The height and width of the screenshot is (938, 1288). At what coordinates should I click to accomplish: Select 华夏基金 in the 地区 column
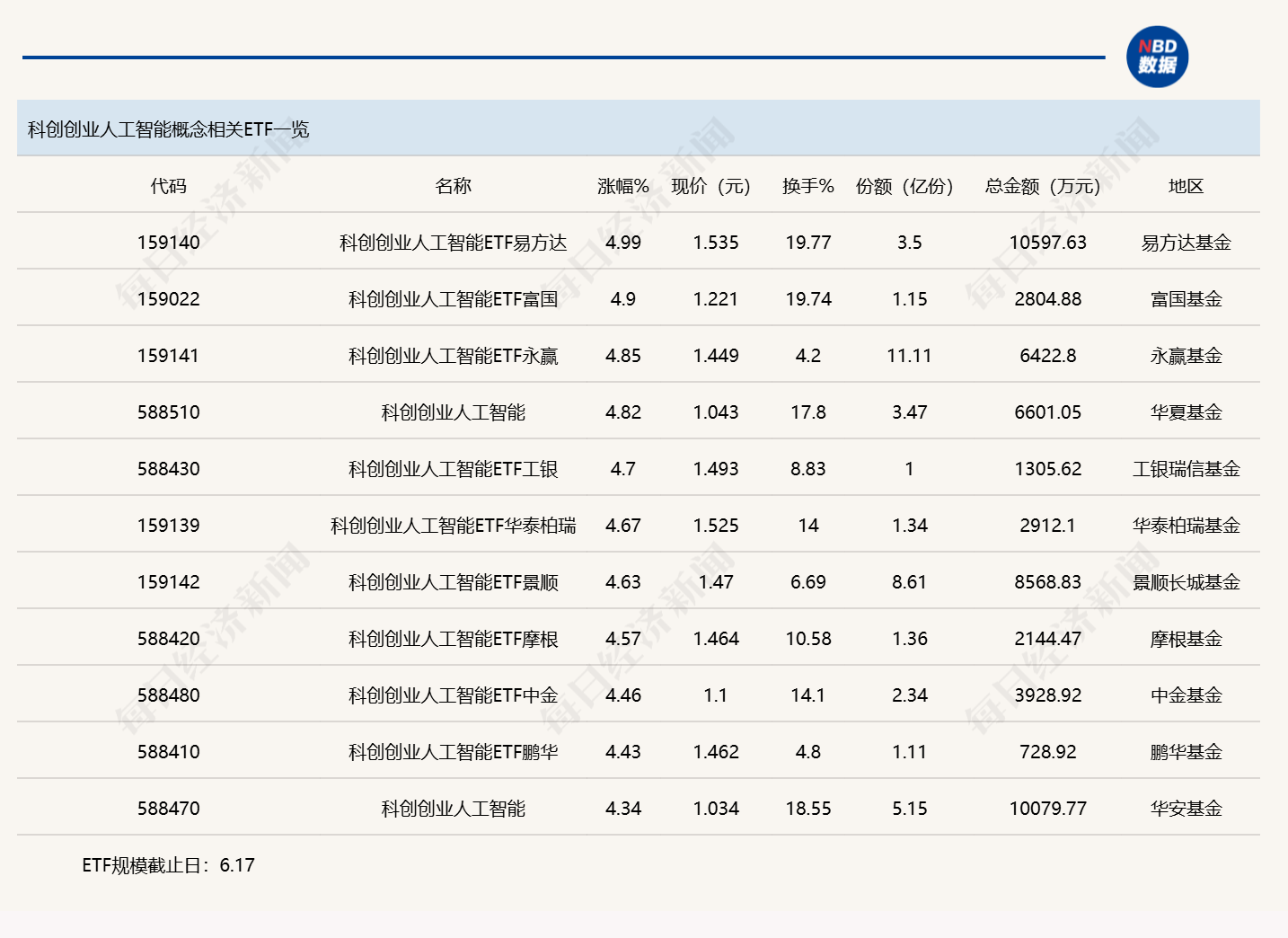[1187, 412]
